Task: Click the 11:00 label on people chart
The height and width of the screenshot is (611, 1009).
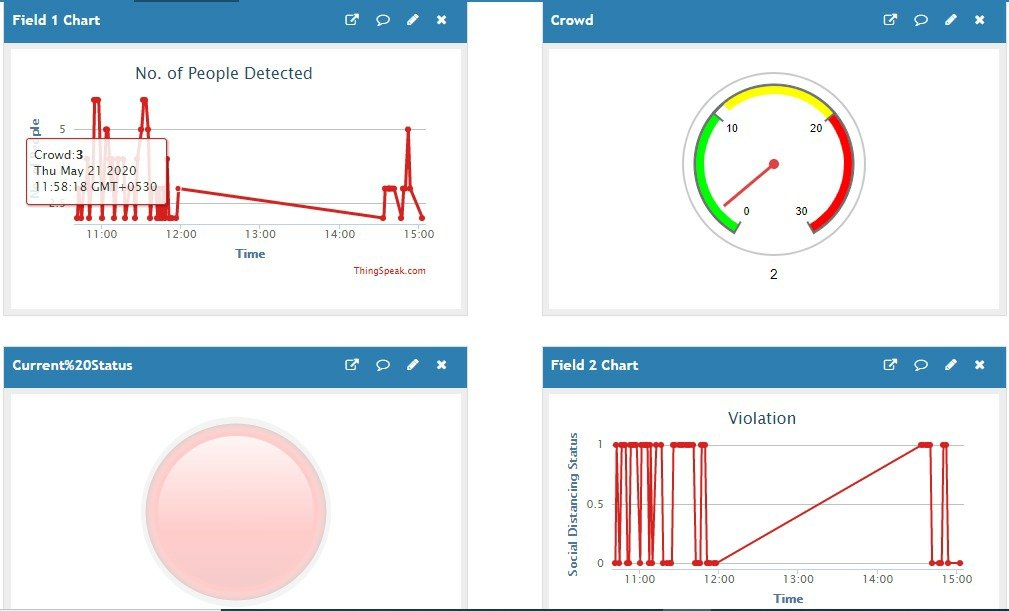Action: tap(102, 234)
